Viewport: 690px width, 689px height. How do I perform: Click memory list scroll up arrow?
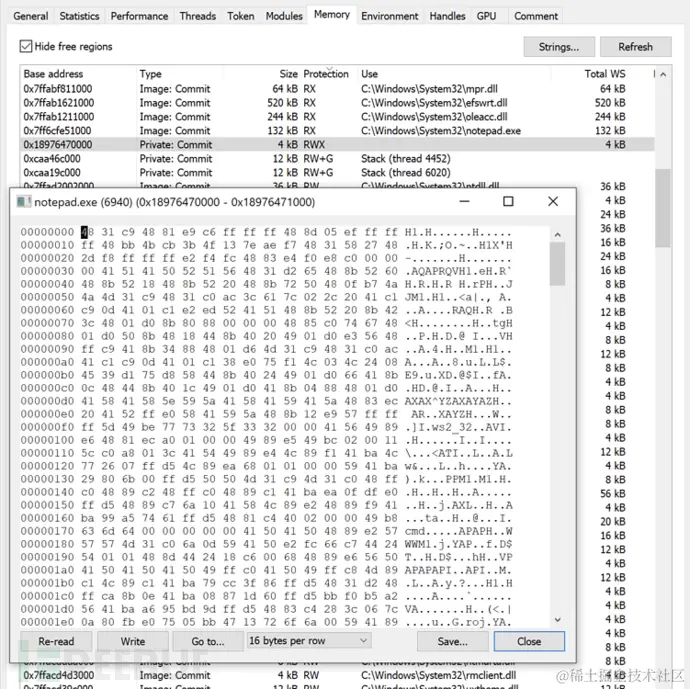663,74
